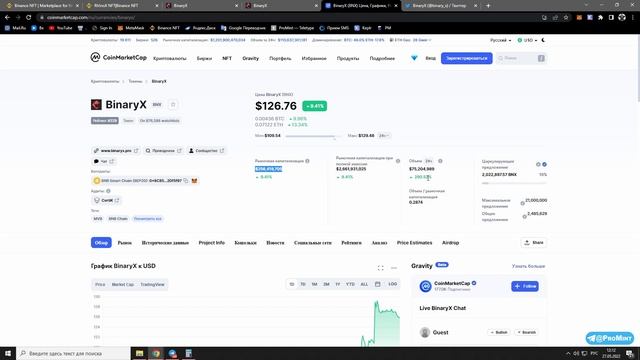Viewport: 640px width, 360px height.
Task: Toggle LOG scale on chart
Action: 393,284
